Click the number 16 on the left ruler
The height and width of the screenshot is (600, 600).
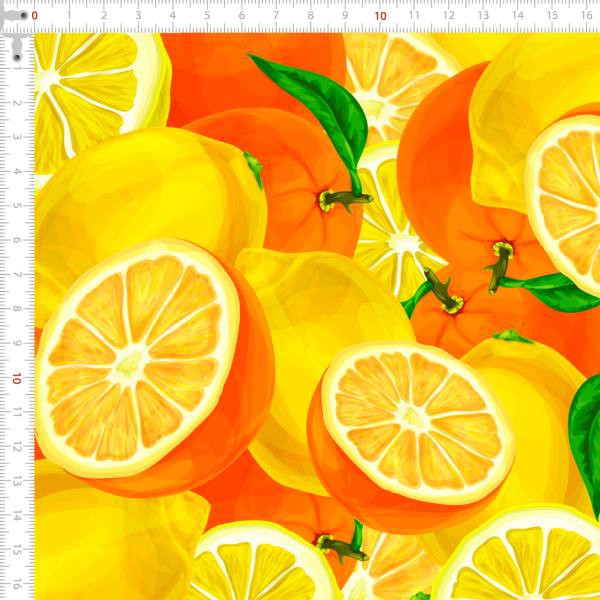click(x=16, y=583)
